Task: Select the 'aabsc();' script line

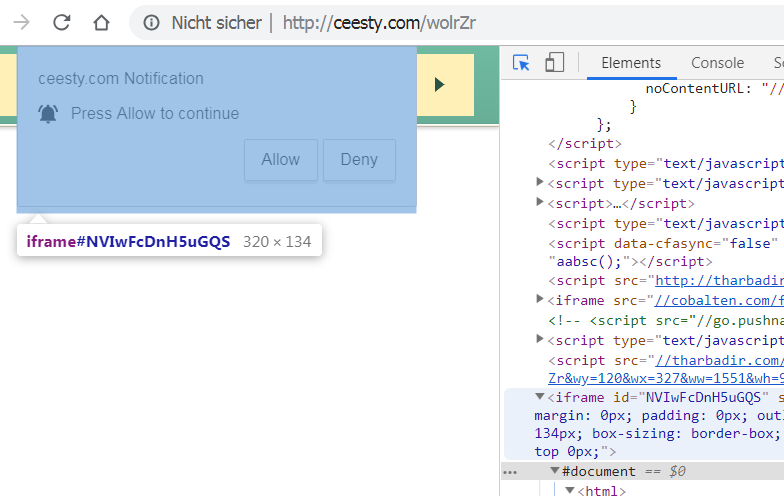Action: click(630, 262)
